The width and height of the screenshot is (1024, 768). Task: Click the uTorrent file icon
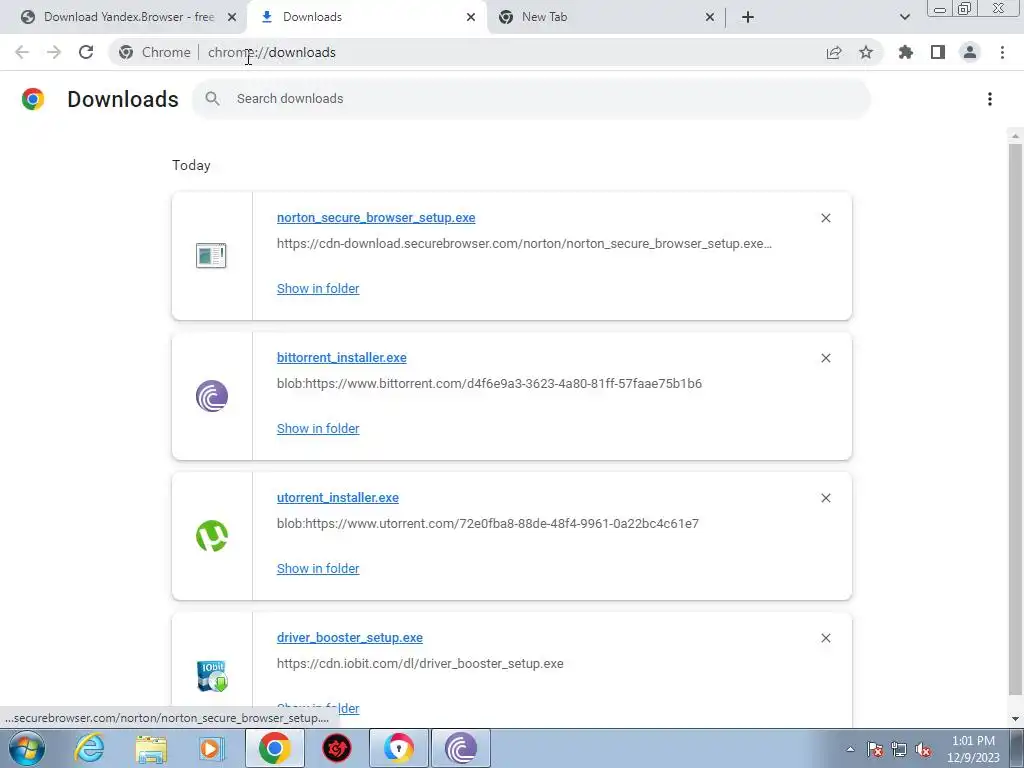(x=212, y=536)
